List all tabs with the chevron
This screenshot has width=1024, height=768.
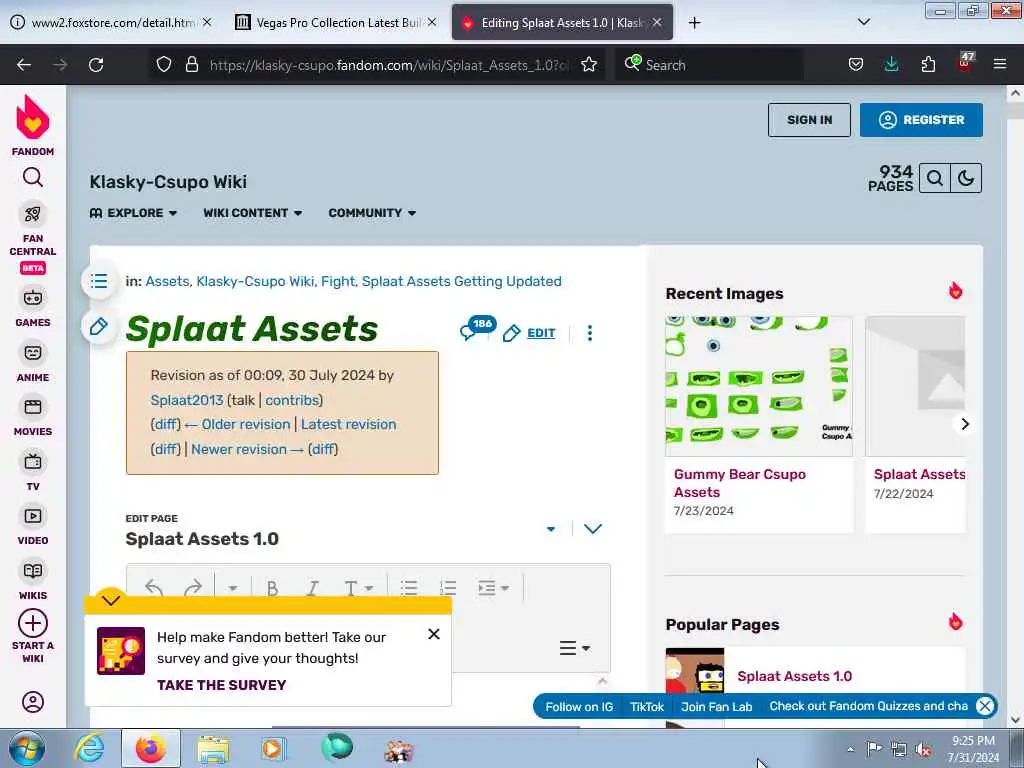(863, 22)
